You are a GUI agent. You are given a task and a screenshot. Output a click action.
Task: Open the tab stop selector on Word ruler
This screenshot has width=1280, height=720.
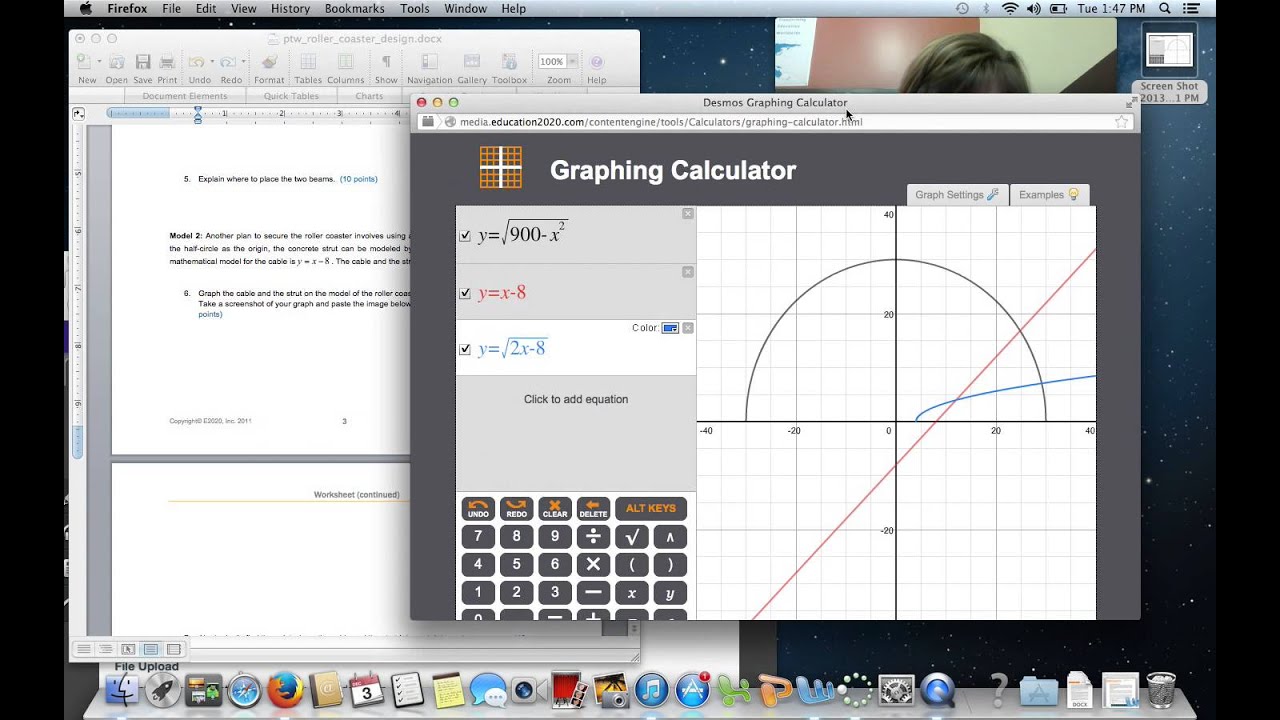pyautogui.click(x=78, y=114)
